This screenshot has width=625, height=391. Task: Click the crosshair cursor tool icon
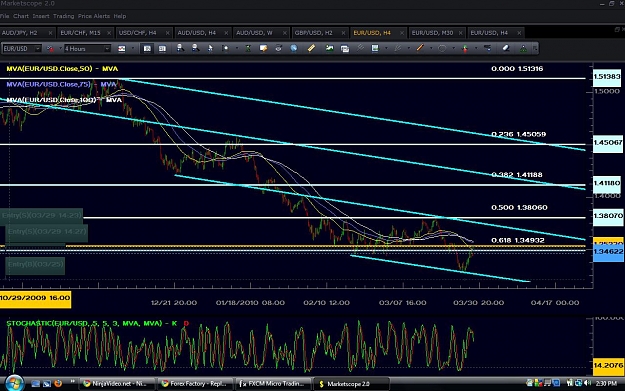(225, 48)
